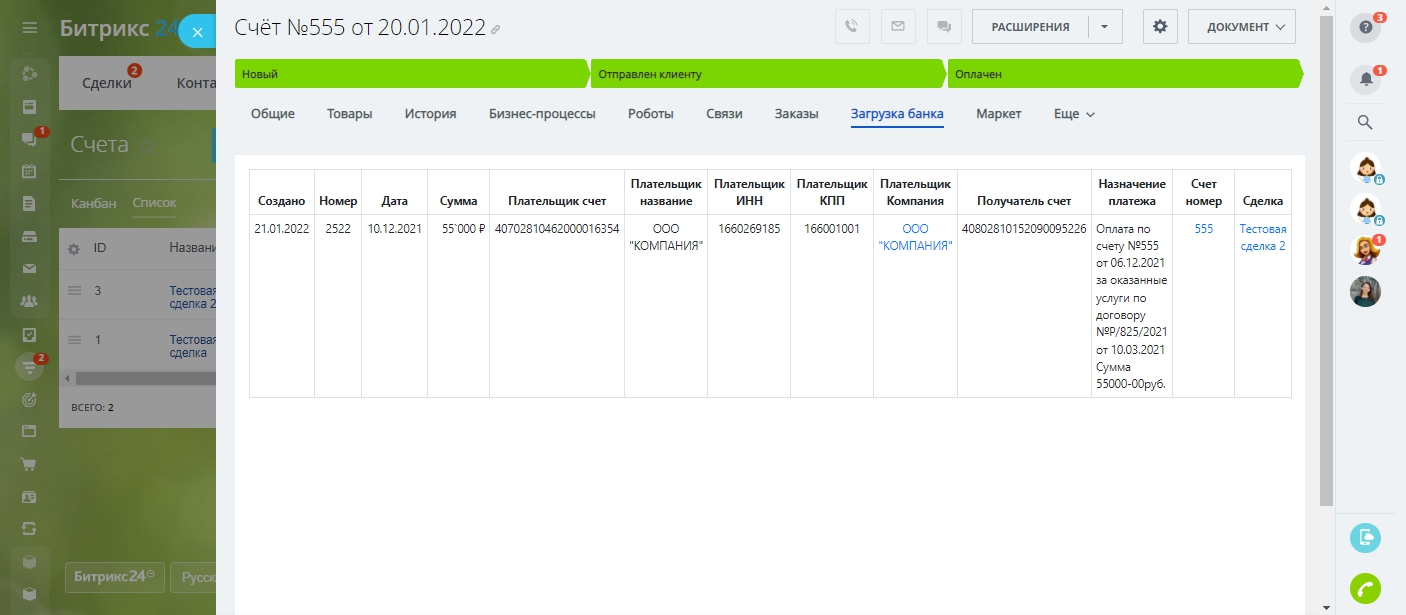1406x615 pixels.
Task: Open the notifications bell icon
Action: [1365, 80]
